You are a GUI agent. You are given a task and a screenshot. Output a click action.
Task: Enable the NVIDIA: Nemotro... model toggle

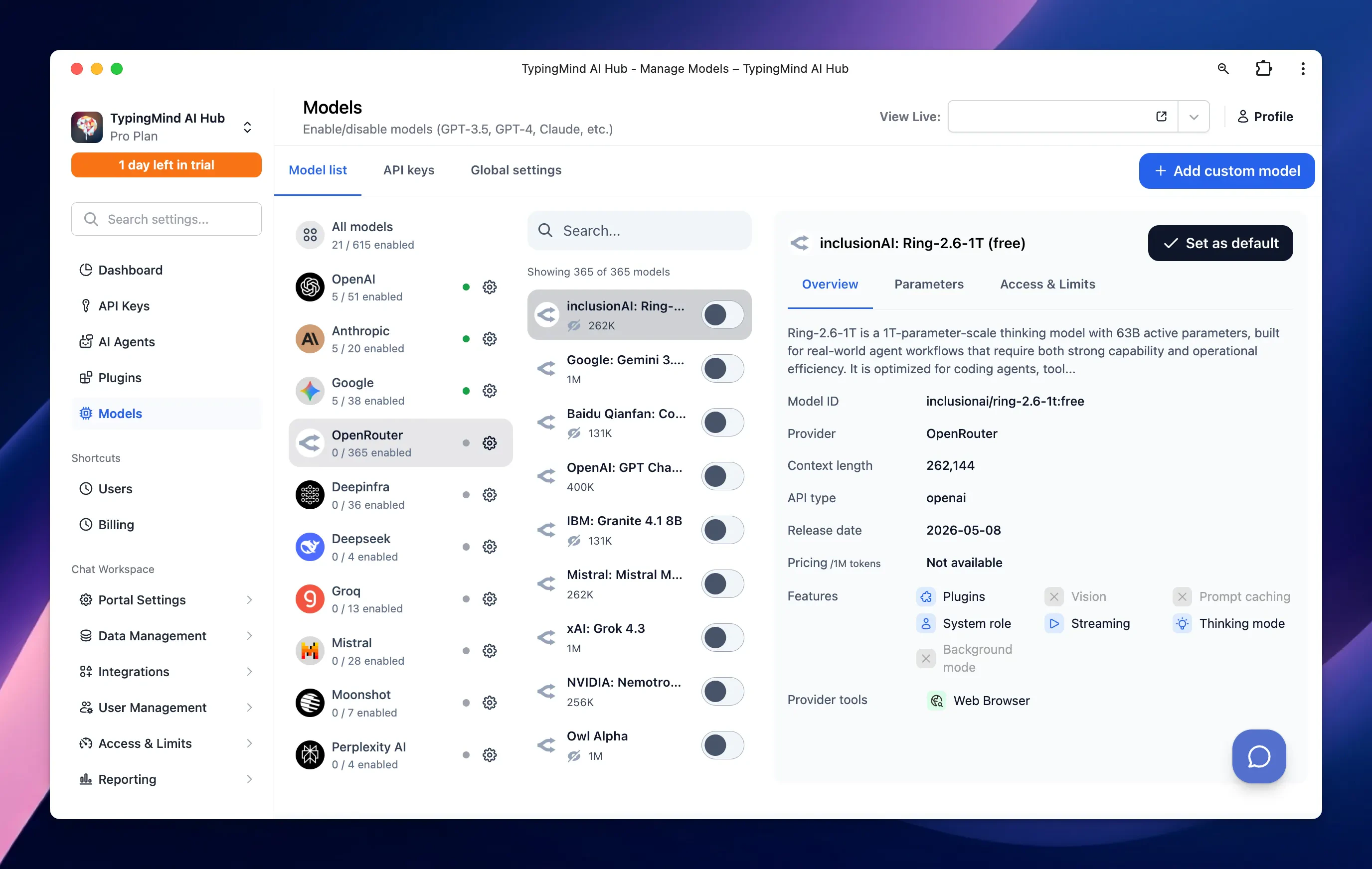722,691
